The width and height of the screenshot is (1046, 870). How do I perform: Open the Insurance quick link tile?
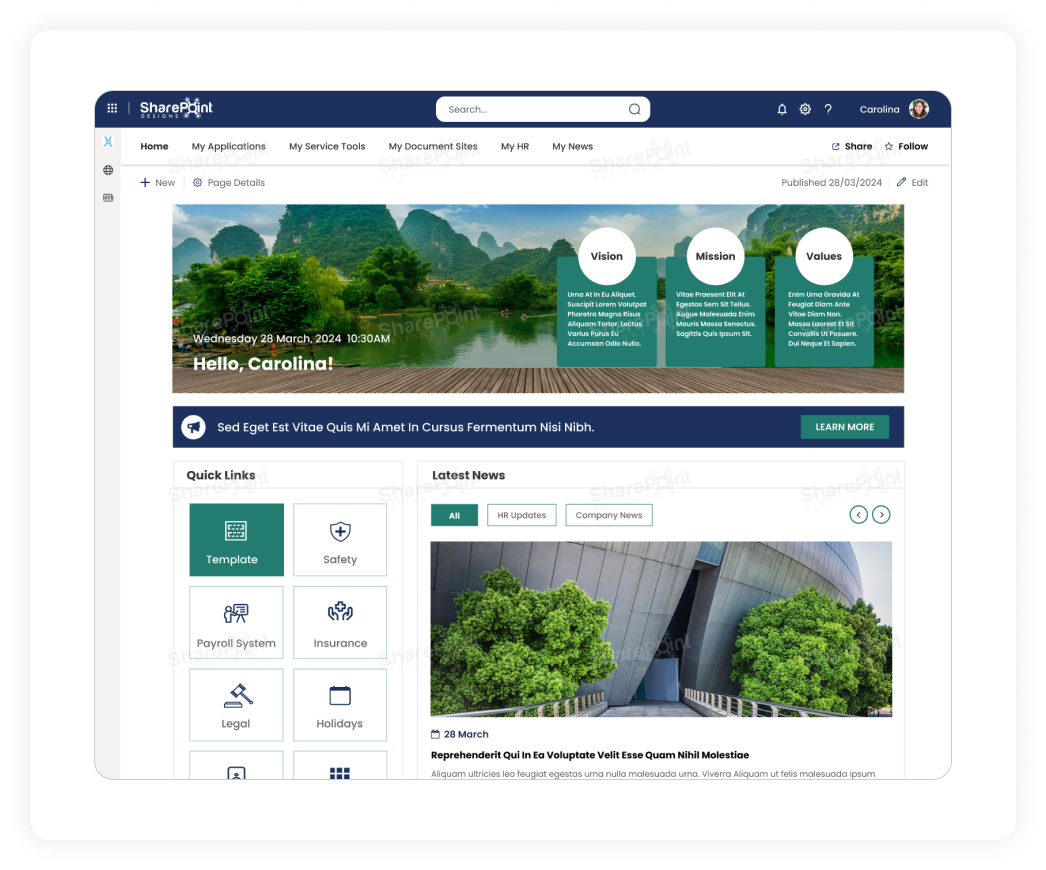coord(340,622)
